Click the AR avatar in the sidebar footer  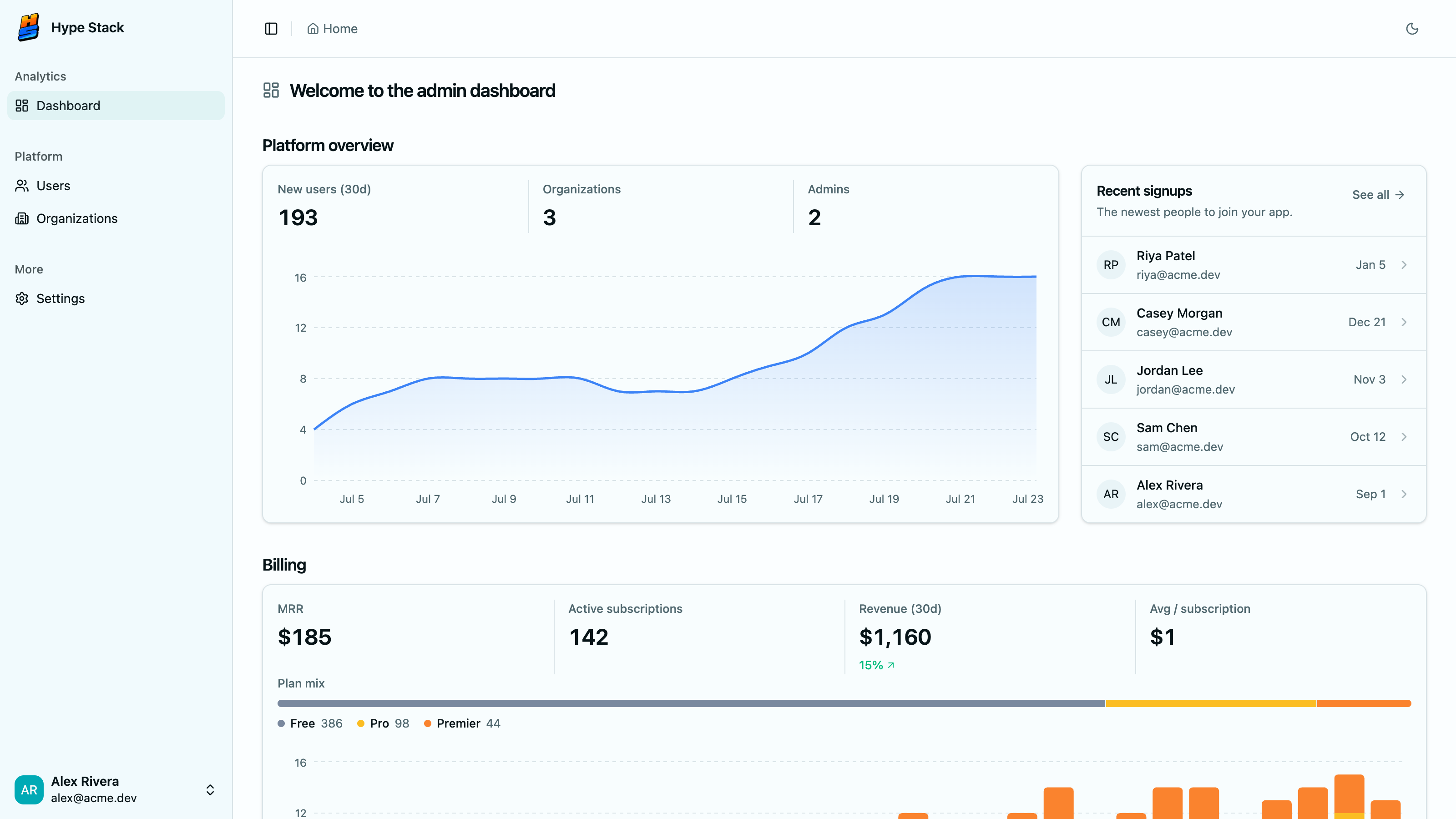[29, 789]
